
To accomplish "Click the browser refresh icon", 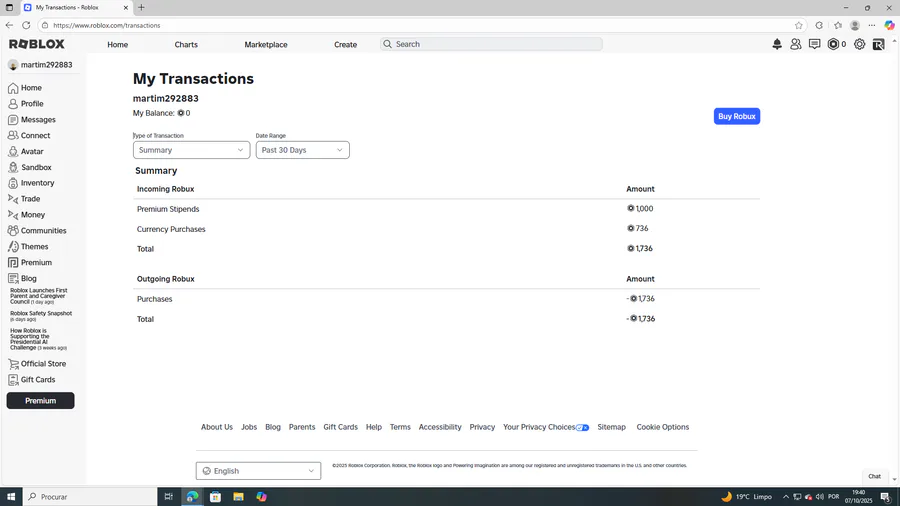I will (26, 25).
